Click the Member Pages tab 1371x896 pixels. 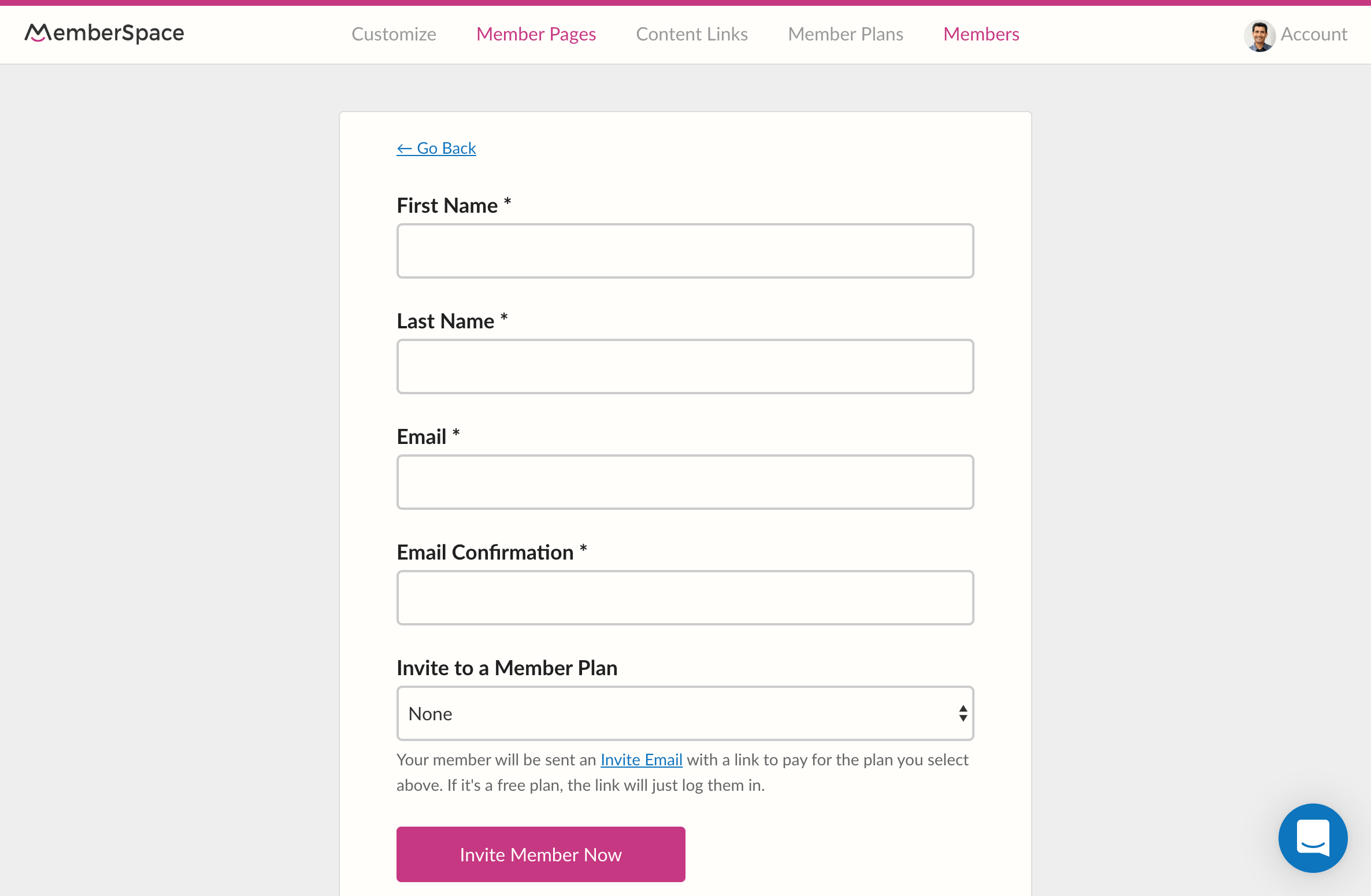536,33
